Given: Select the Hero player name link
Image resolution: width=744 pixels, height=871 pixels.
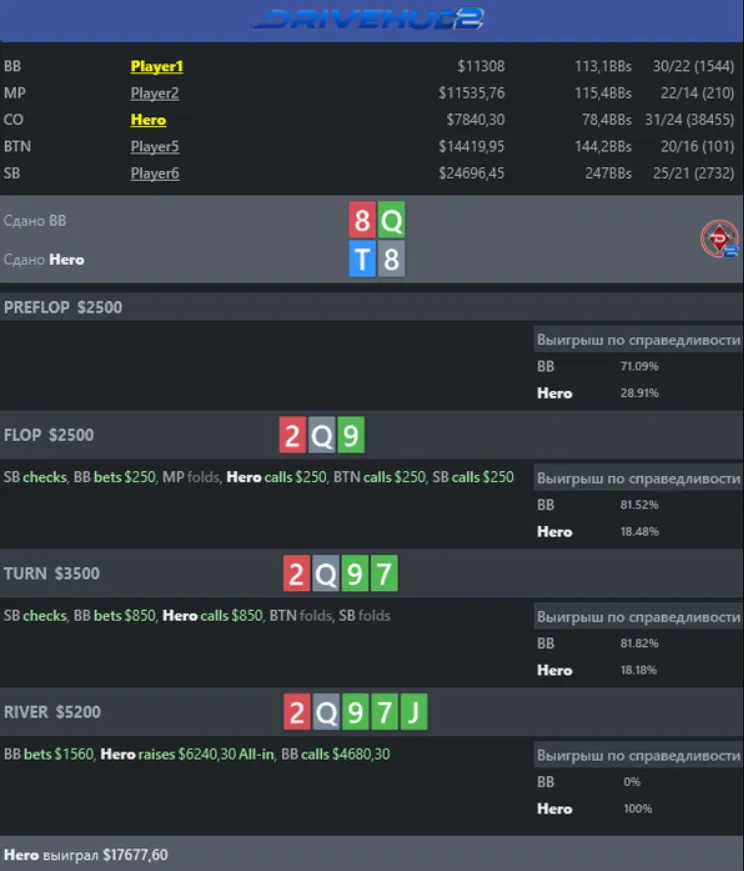Looking at the screenshot, I should pyautogui.click(x=148, y=120).
